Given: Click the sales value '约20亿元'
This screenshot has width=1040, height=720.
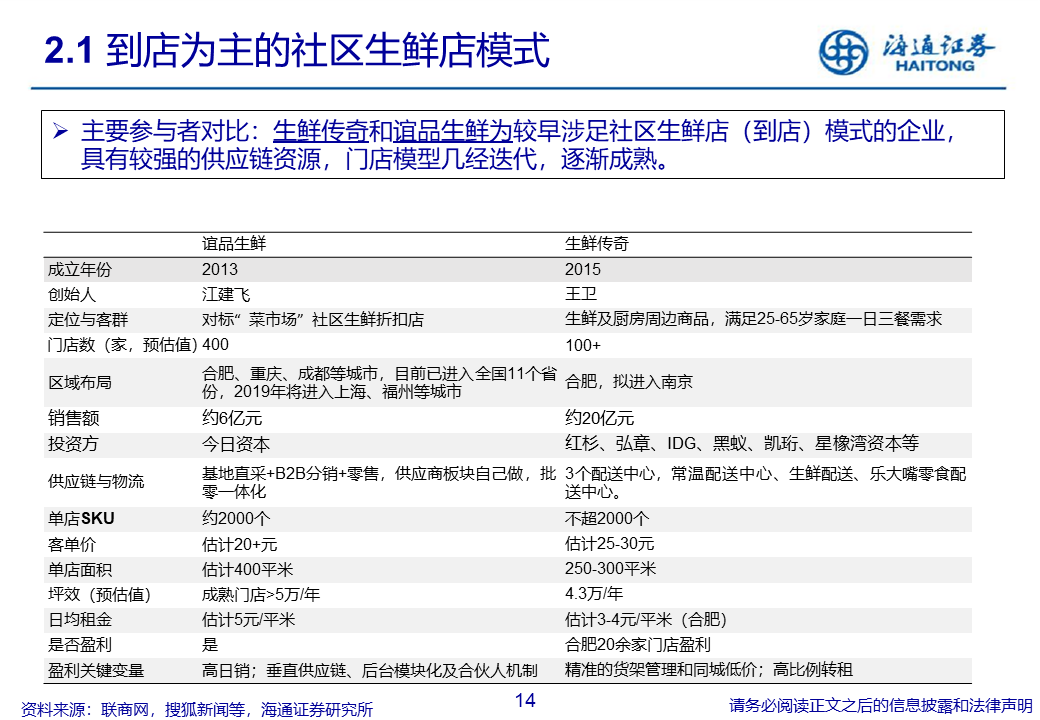Looking at the screenshot, I should (x=600, y=418).
